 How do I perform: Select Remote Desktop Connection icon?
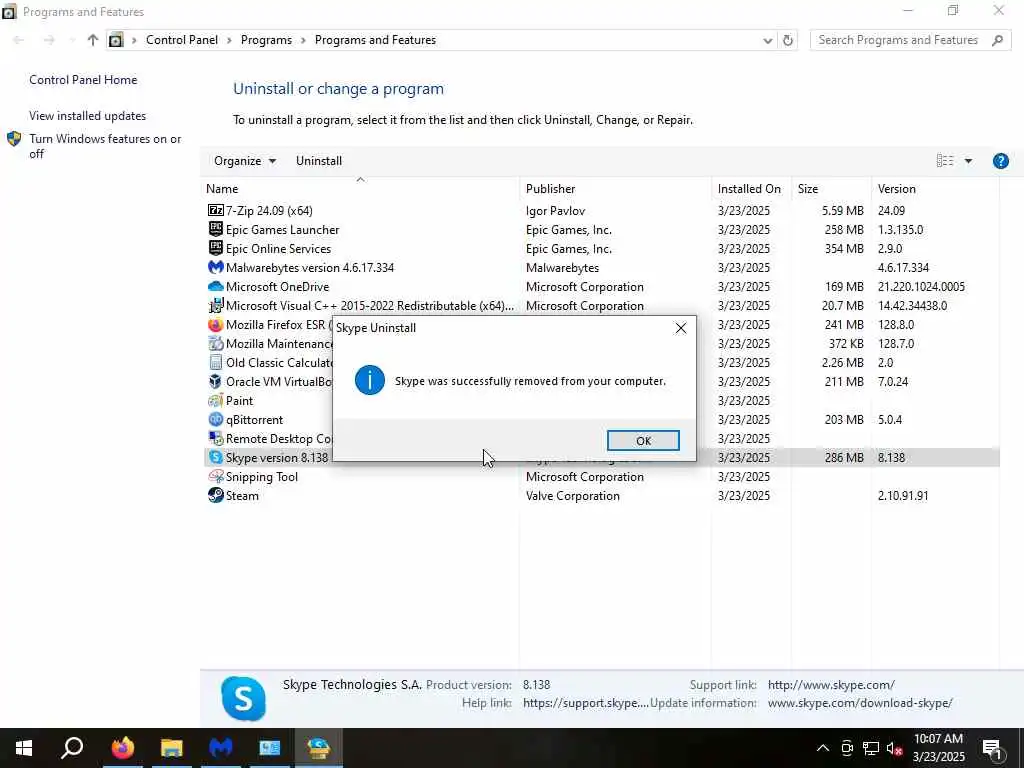(x=216, y=438)
